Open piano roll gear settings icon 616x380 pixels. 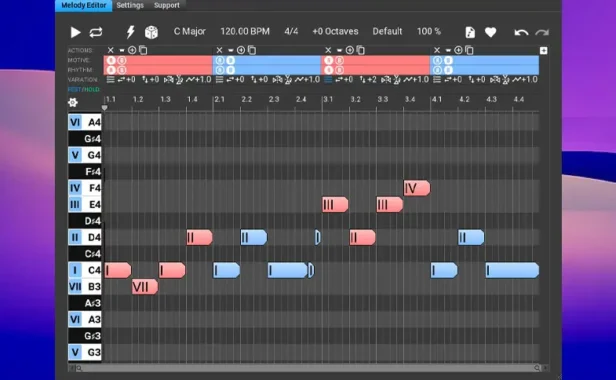point(73,103)
